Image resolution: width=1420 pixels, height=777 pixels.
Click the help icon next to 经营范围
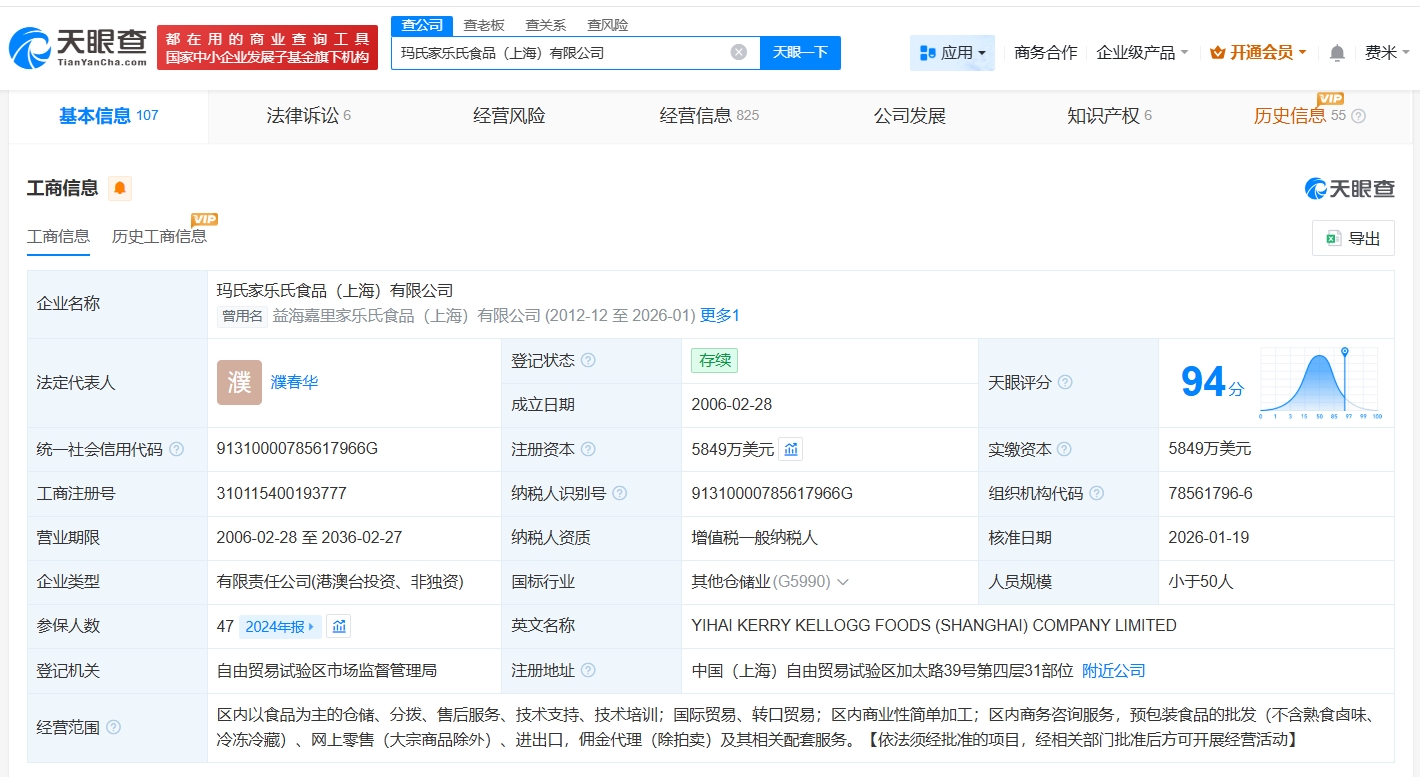click(x=113, y=728)
